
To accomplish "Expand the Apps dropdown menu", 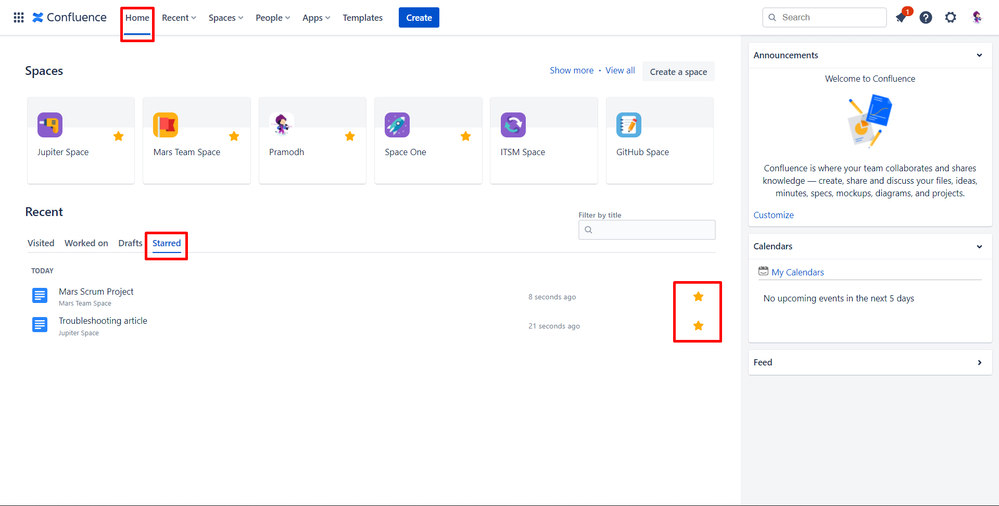I will [316, 18].
